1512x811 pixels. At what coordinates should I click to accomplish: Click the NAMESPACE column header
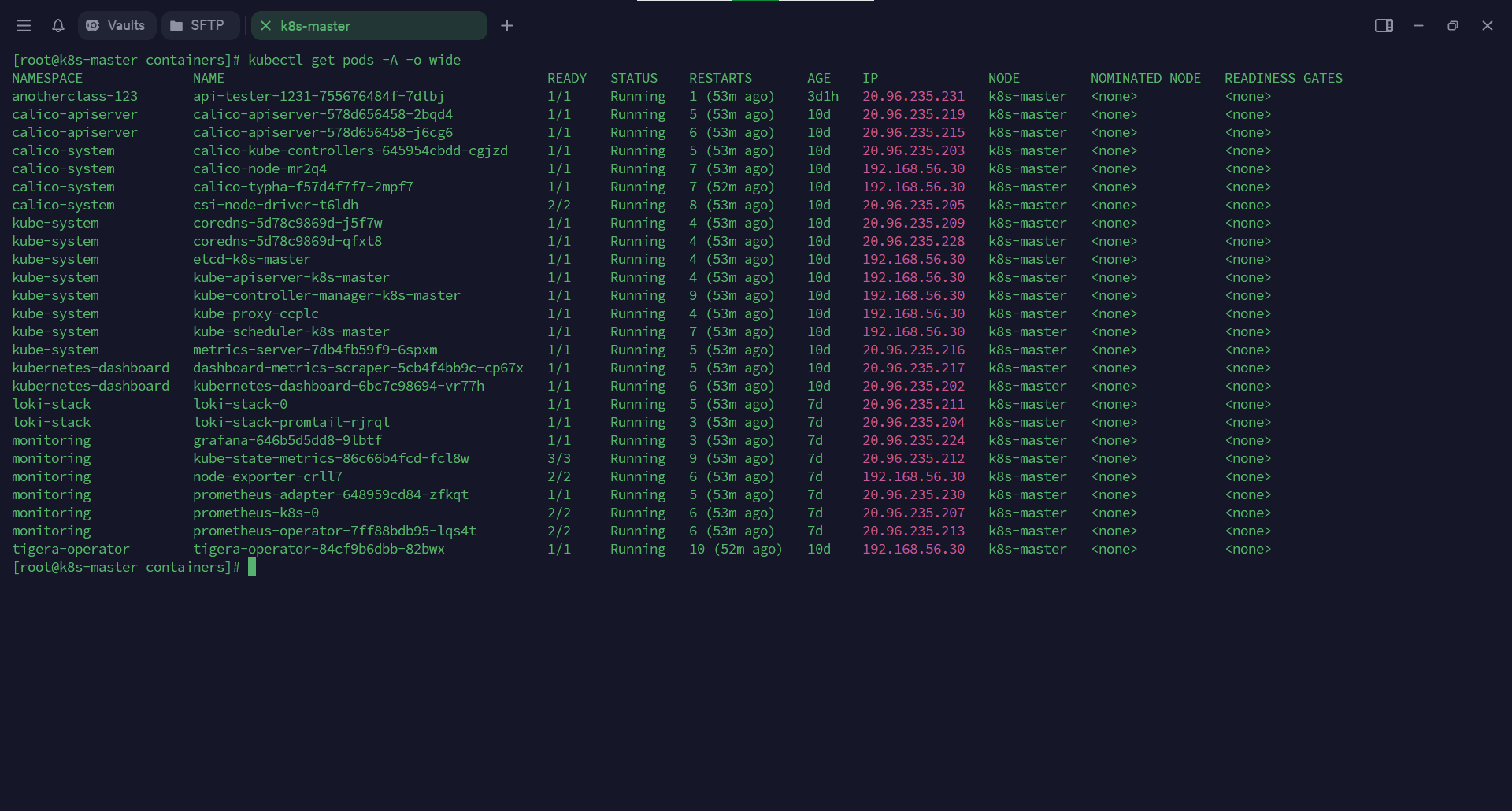coord(47,78)
